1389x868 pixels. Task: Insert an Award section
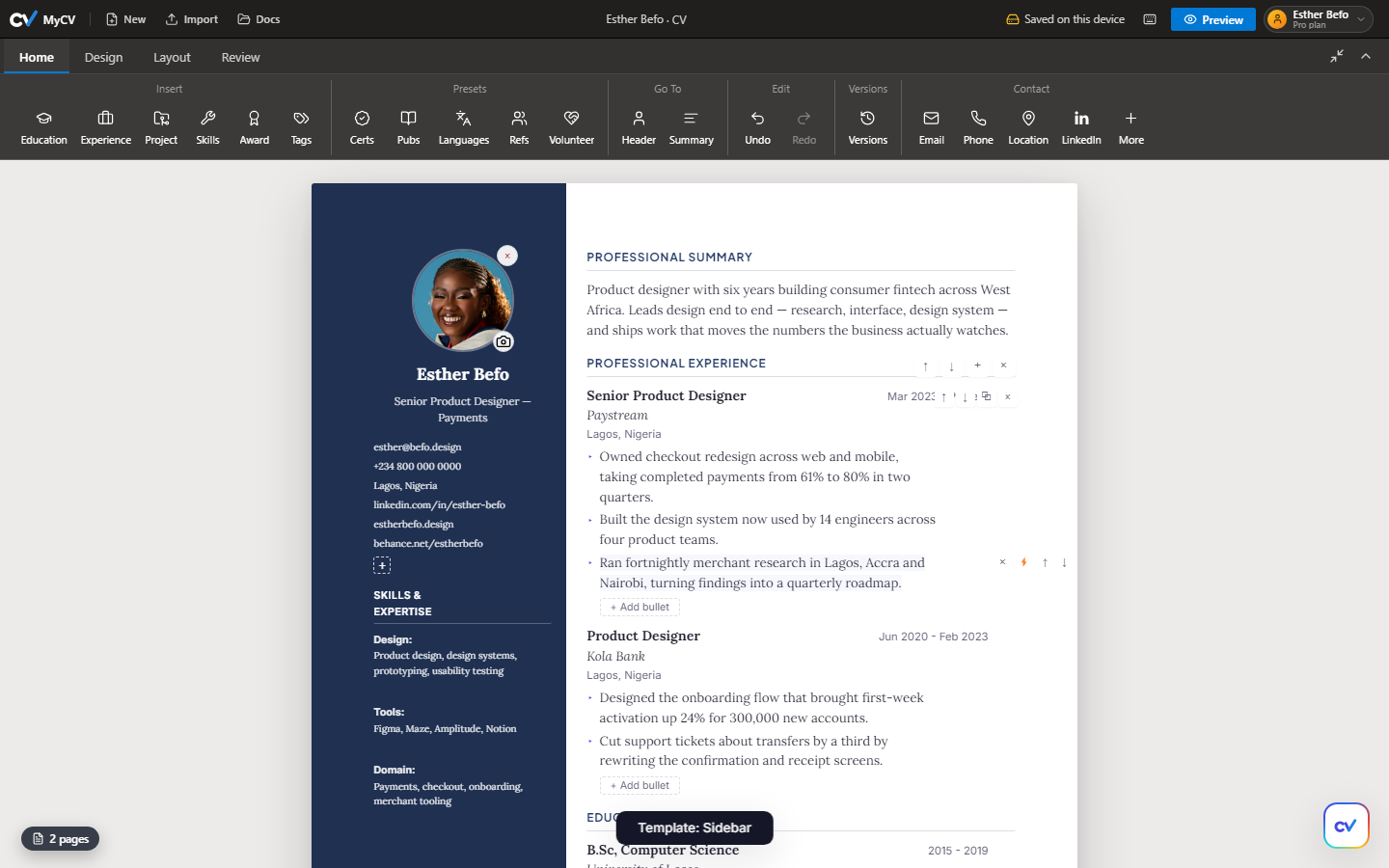pos(254,127)
